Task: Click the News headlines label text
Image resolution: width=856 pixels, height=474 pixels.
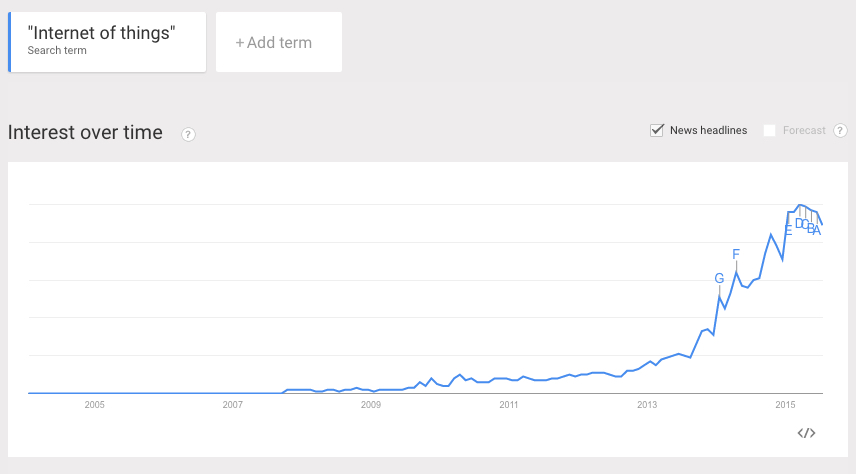Action: [x=709, y=131]
